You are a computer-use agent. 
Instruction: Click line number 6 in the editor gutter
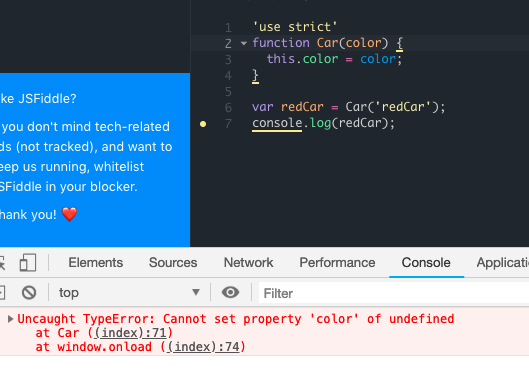point(228,107)
